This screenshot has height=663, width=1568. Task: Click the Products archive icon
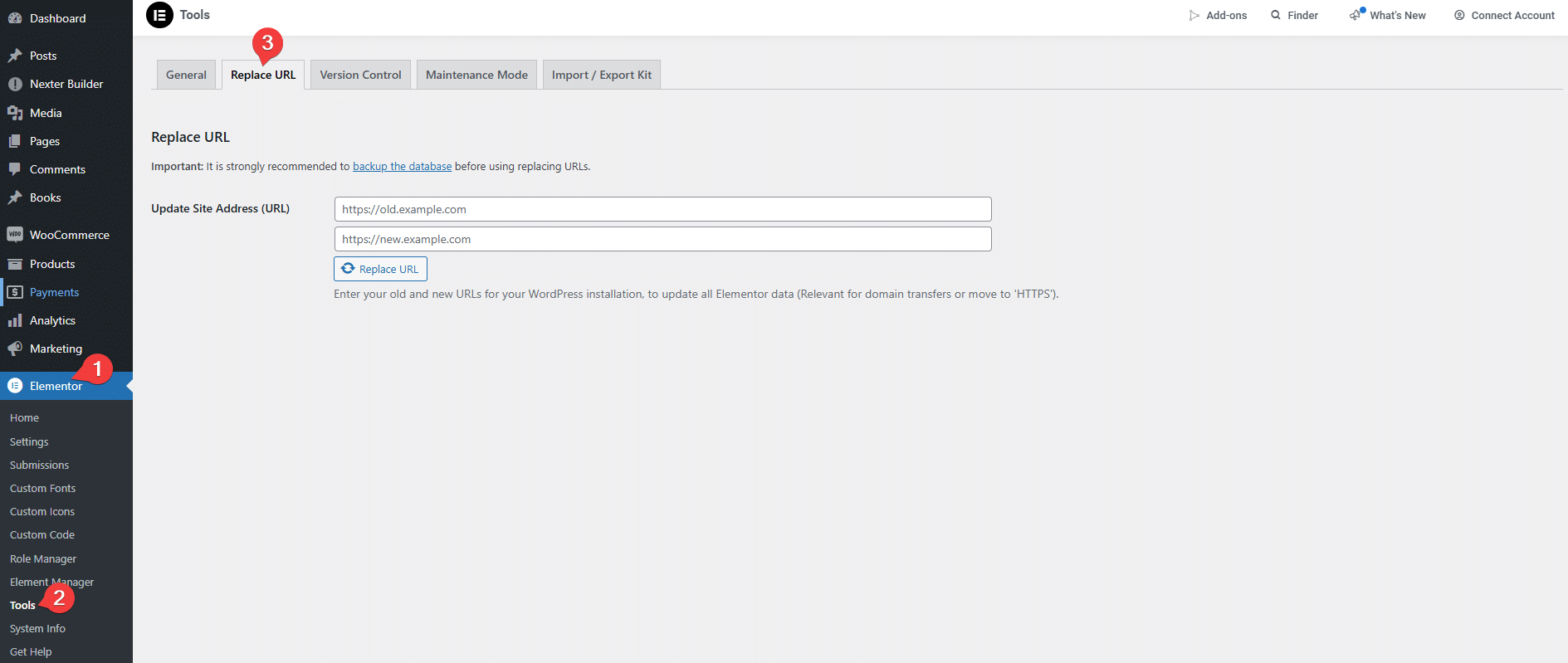pyautogui.click(x=15, y=264)
